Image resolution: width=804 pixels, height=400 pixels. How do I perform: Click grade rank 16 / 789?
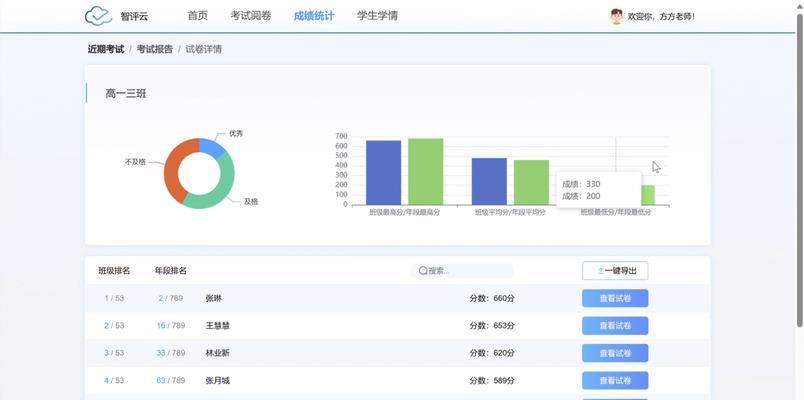coord(171,326)
